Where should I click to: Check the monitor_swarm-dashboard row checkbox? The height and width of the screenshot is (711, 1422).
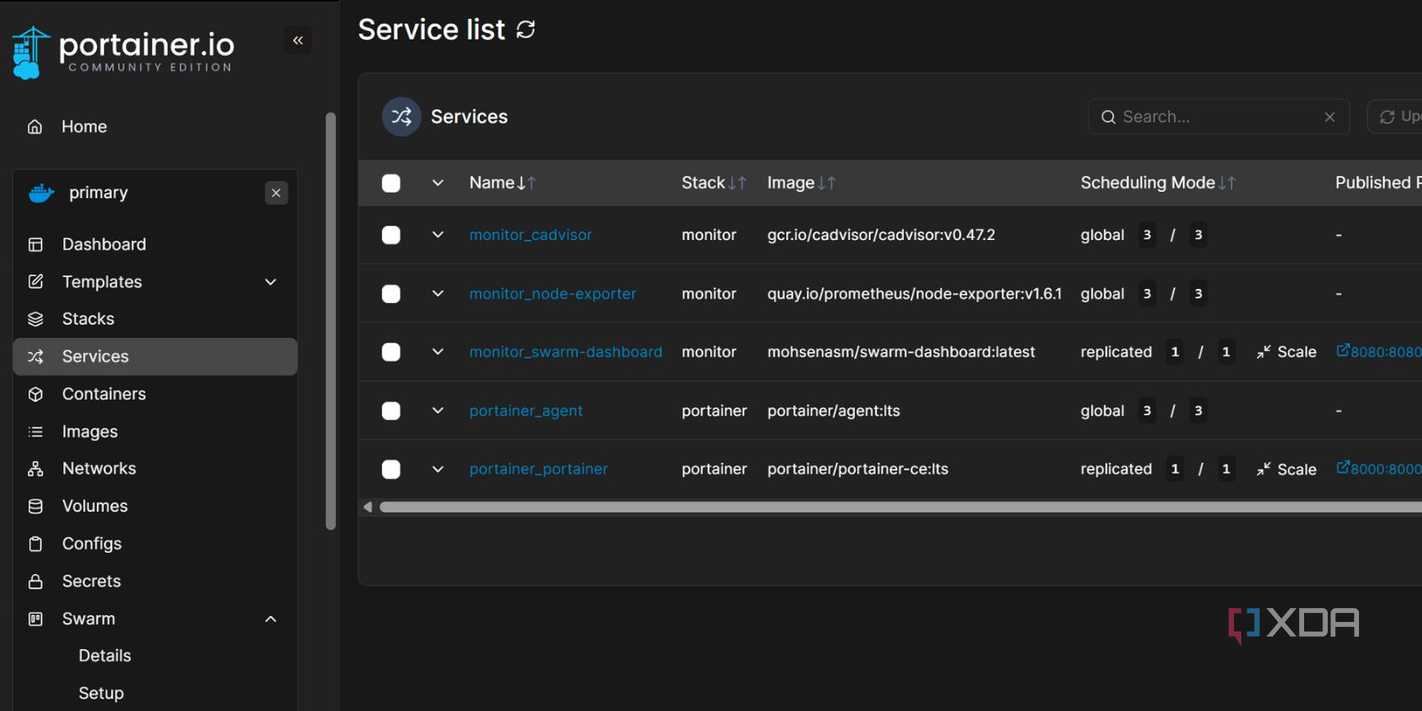pos(391,352)
